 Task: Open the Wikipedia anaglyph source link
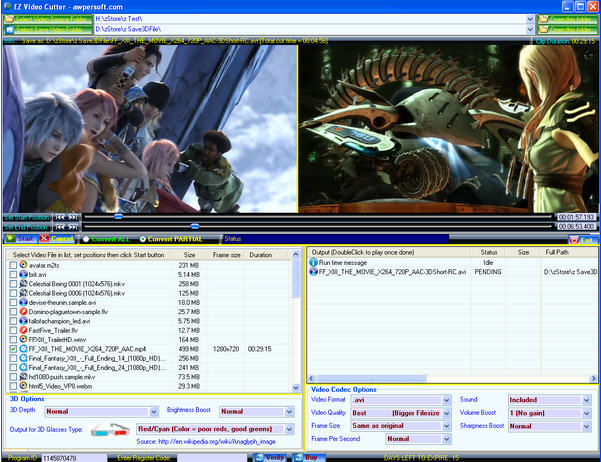pos(207,441)
